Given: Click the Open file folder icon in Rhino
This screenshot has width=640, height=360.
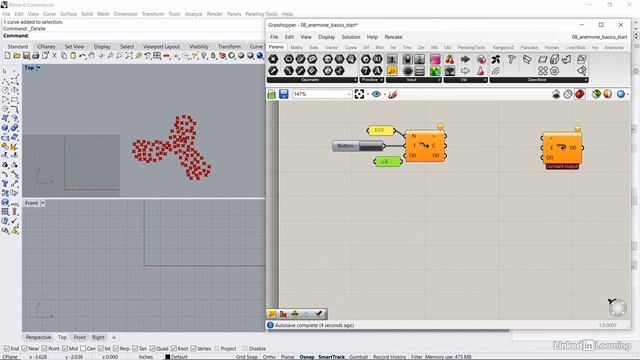Looking at the screenshot, I should (17, 56).
